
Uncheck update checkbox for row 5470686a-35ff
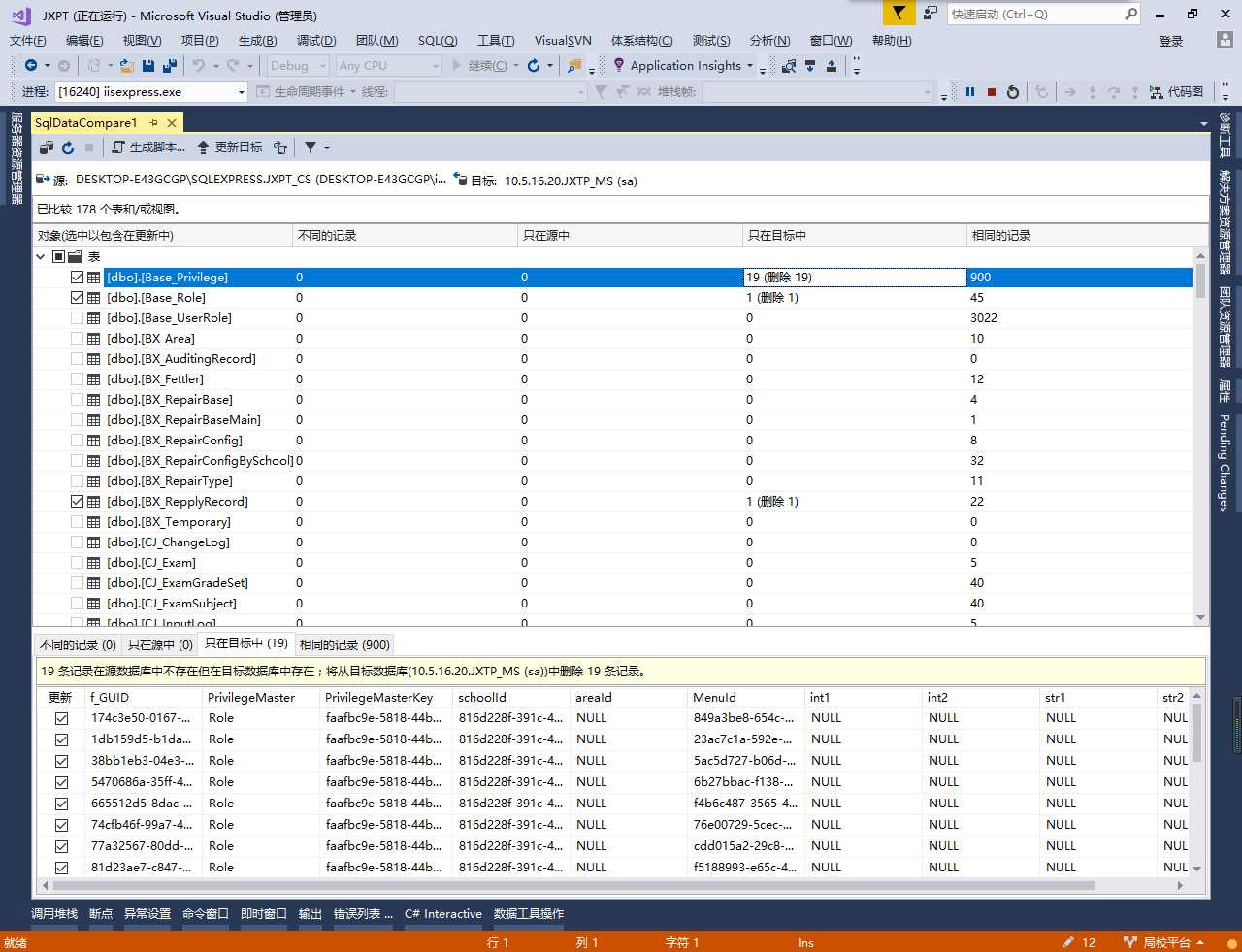(62, 783)
